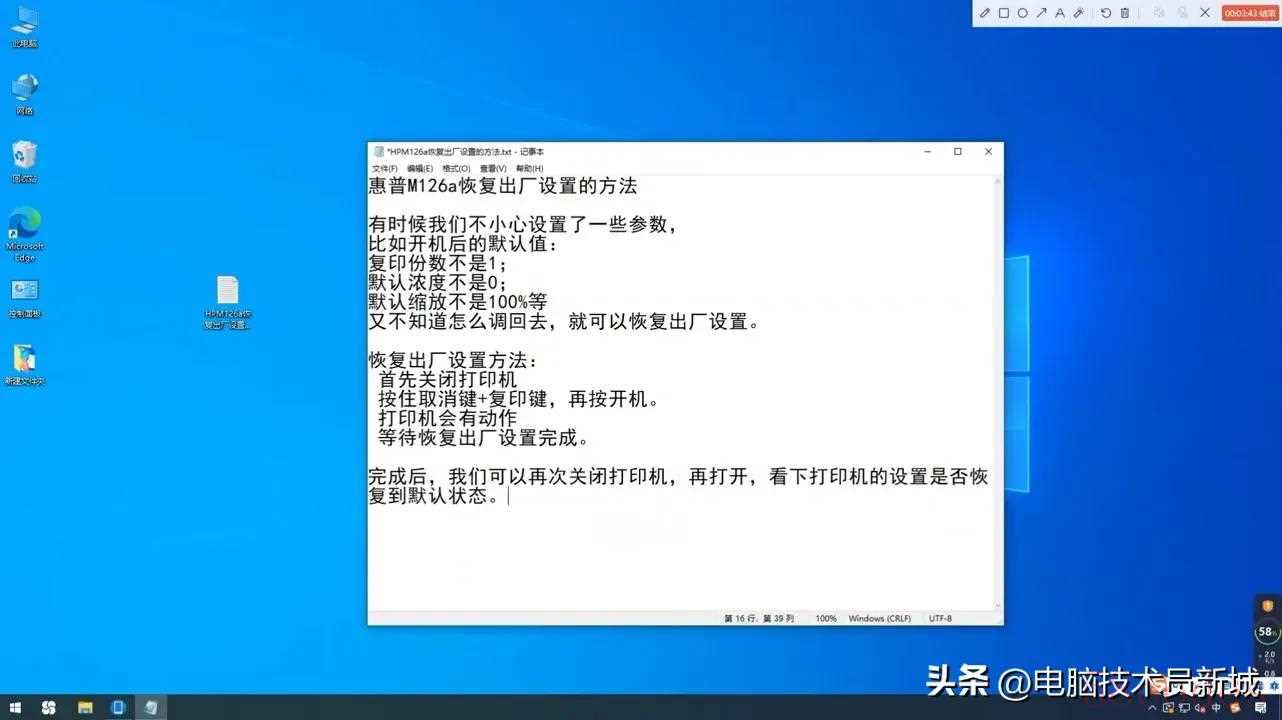Viewport: 1282px width, 720px height.
Task: Click the blue phone taskbar app icon
Action: click(117, 708)
